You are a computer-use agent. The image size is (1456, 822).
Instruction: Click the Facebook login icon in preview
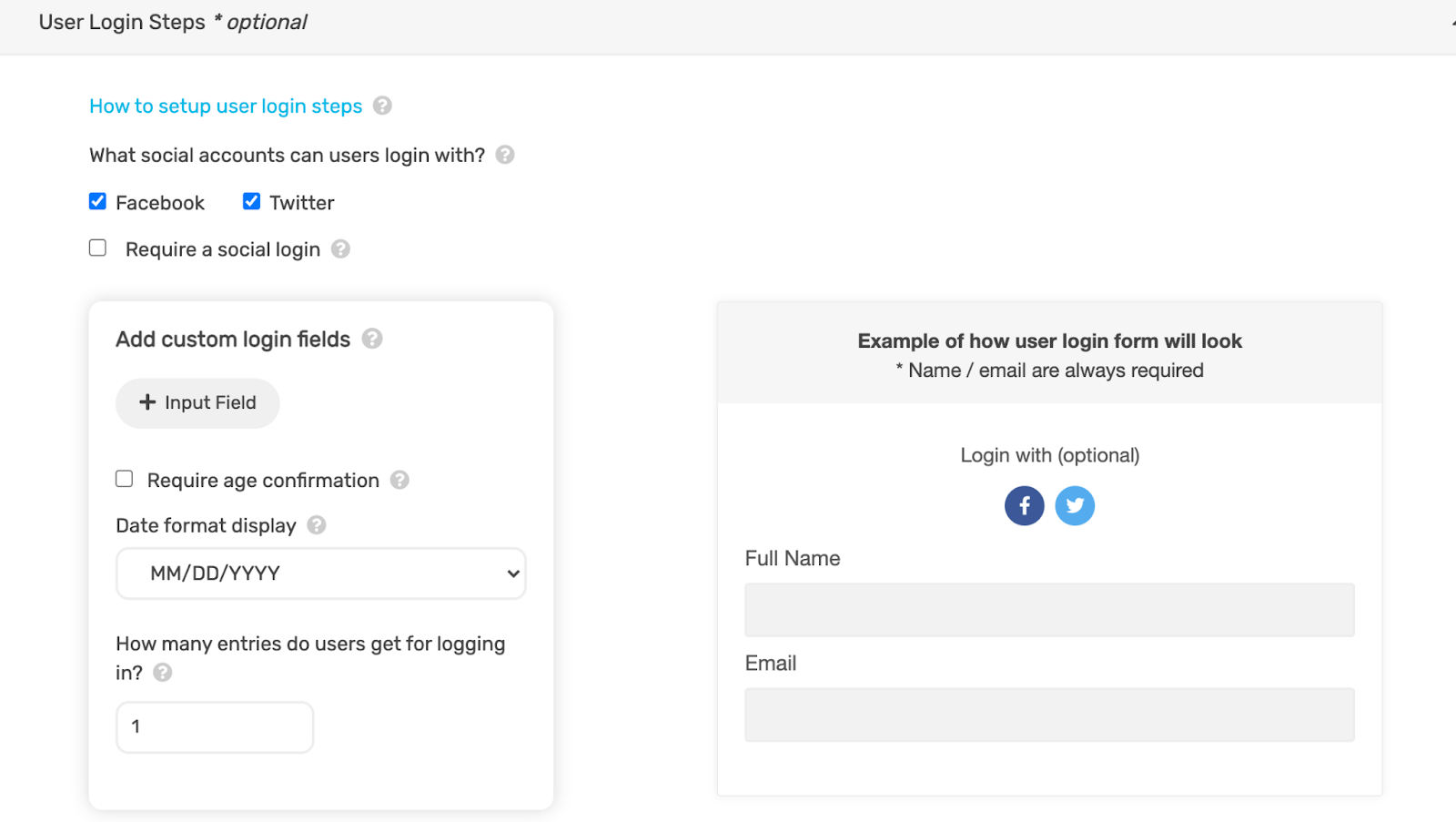pyautogui.click(x=1024, y=506)
